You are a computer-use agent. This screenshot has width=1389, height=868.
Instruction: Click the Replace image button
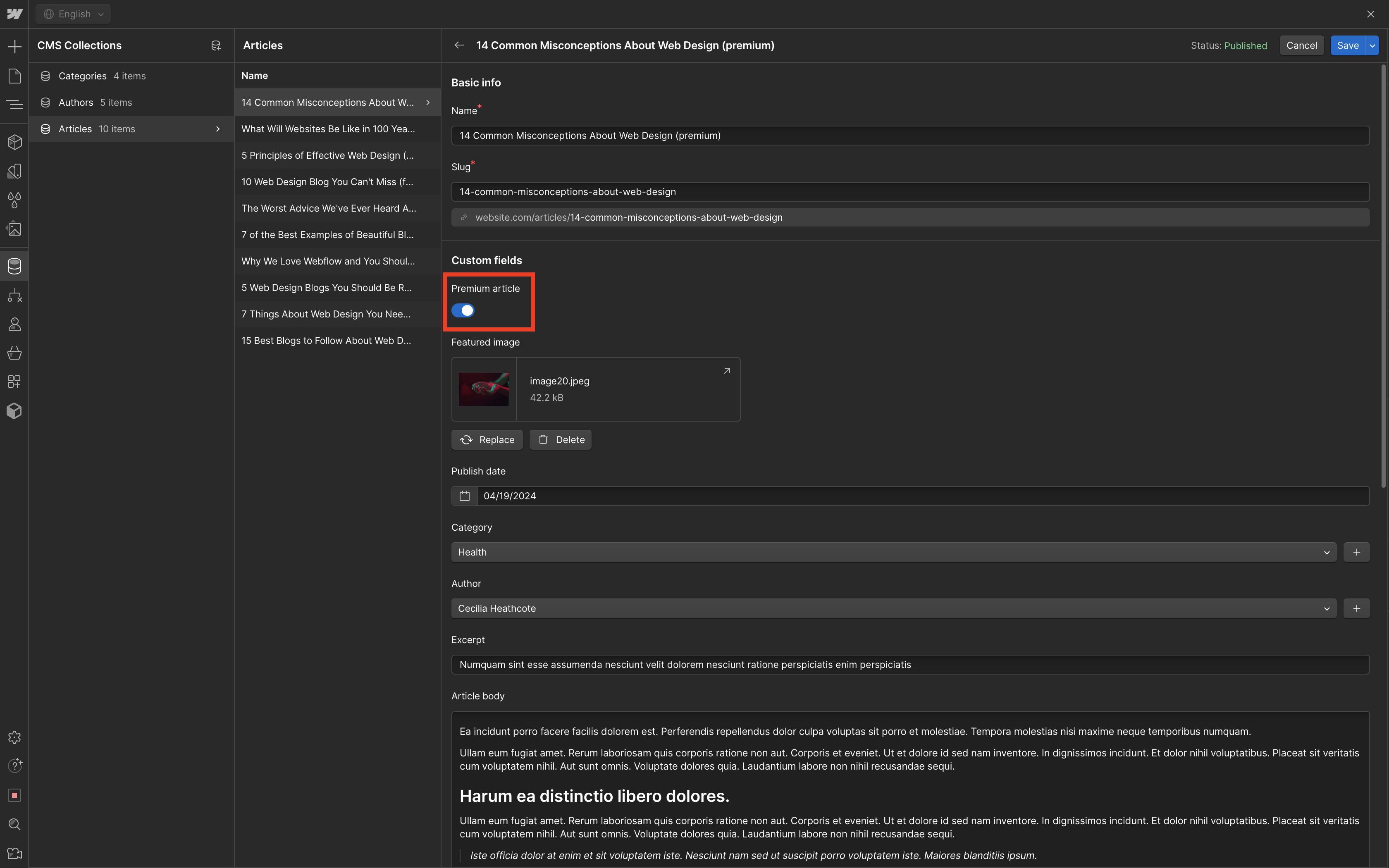click(x=487, y=440)
